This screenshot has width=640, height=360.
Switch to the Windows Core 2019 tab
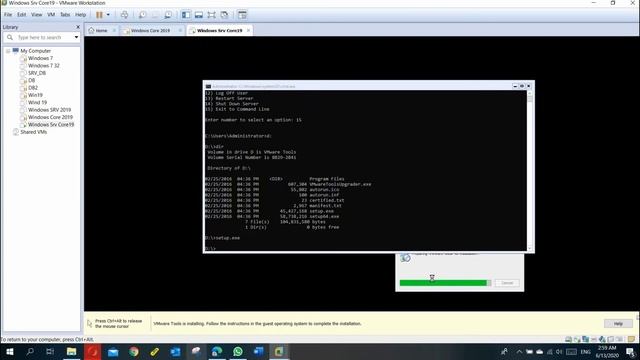[150, 31]
